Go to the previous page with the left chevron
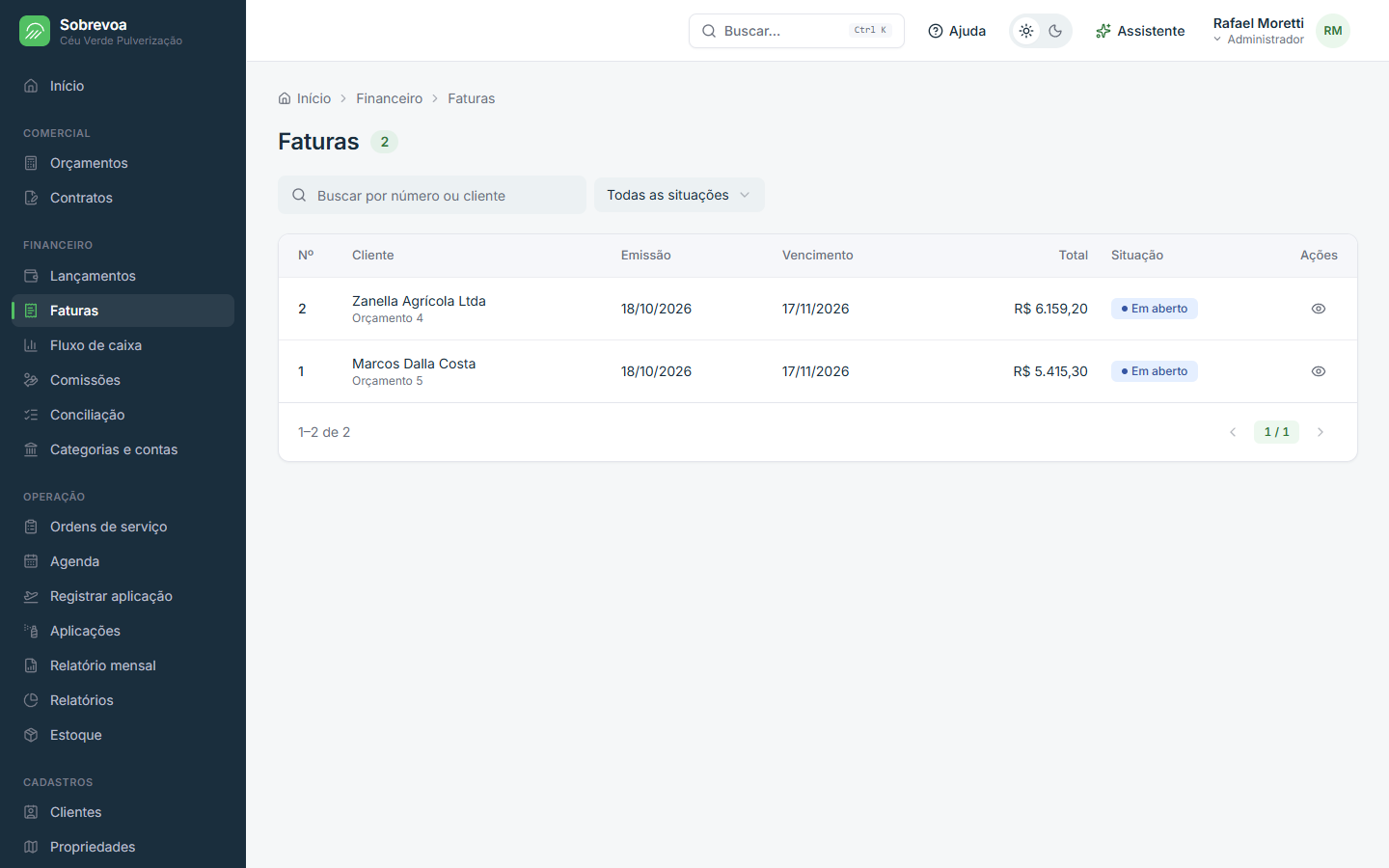The image size is (1389, 868). point(1233,432)
